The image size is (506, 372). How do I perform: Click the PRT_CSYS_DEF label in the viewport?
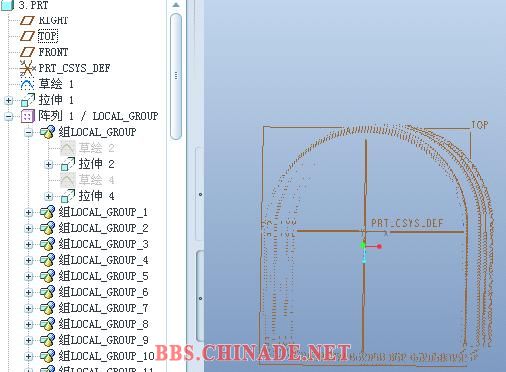pos(407,223)
